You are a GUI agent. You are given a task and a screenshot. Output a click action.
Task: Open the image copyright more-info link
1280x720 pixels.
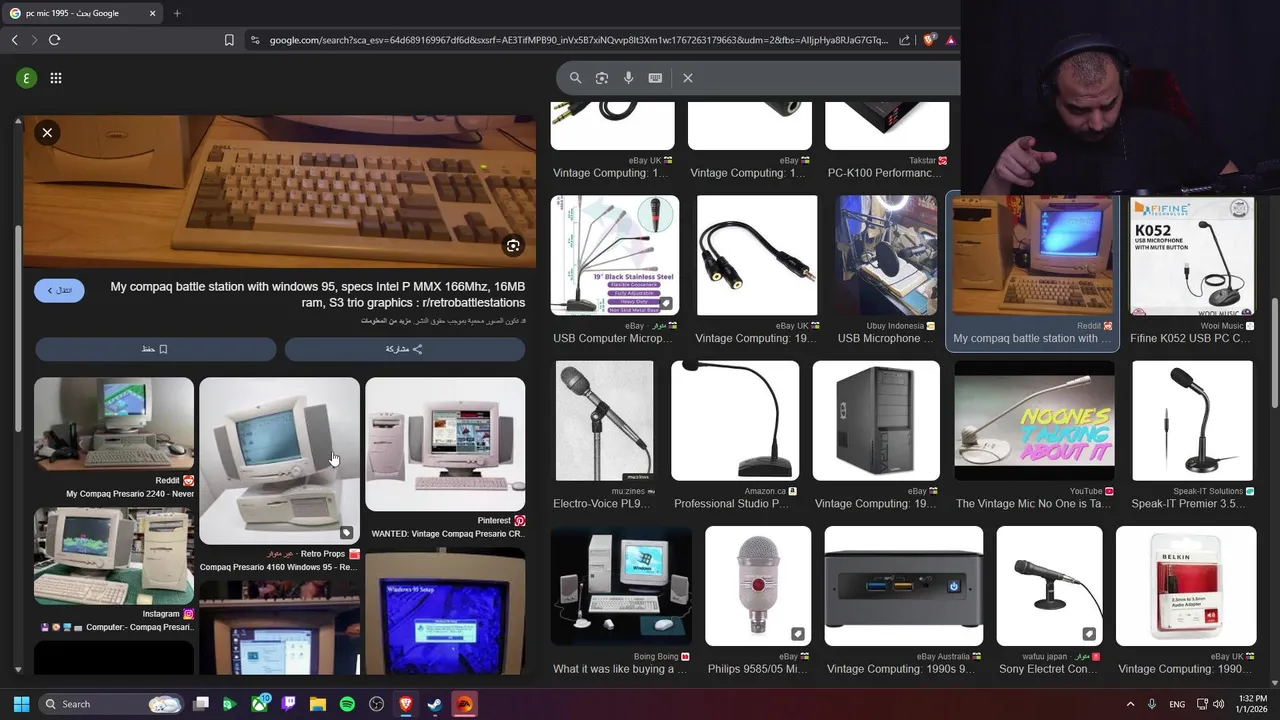point(386,321)
